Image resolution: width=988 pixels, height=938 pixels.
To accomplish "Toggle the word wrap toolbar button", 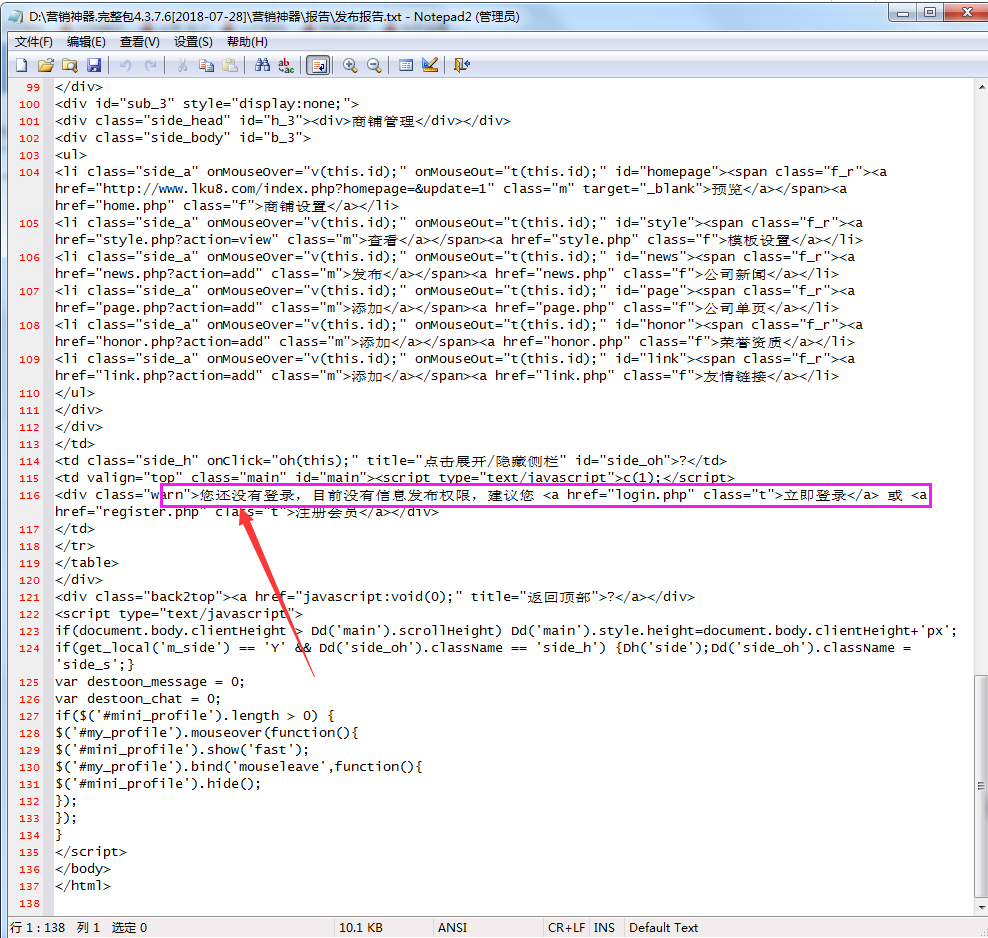I will (318, 65).
